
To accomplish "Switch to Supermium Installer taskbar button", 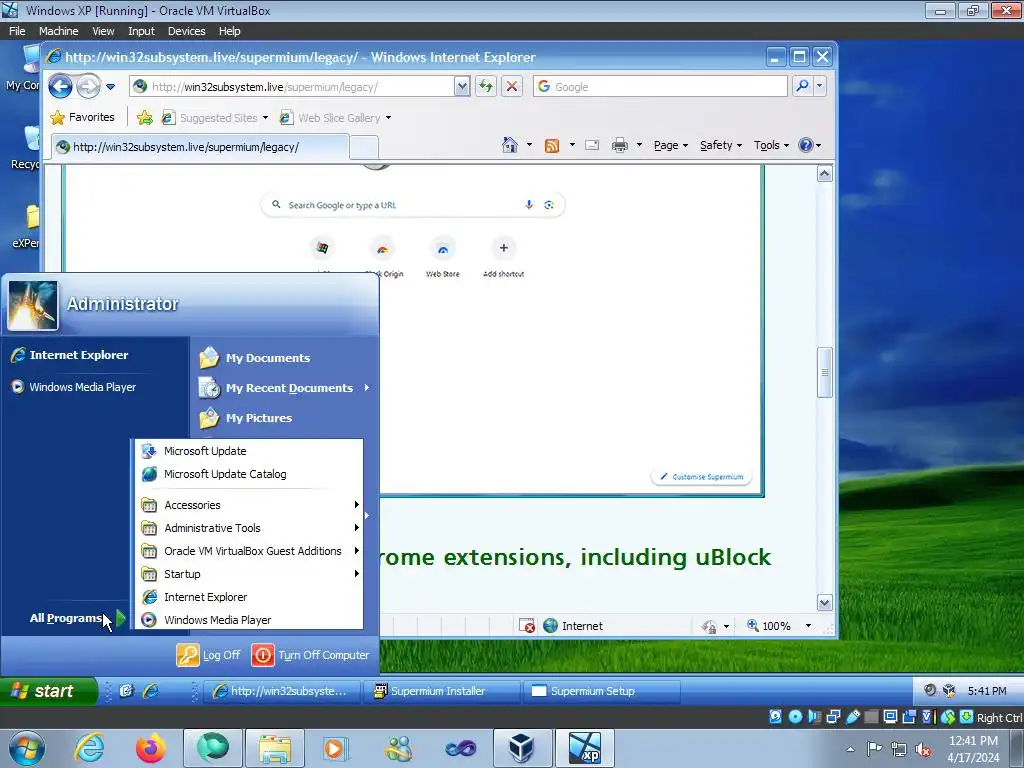I will coord(441,691).
